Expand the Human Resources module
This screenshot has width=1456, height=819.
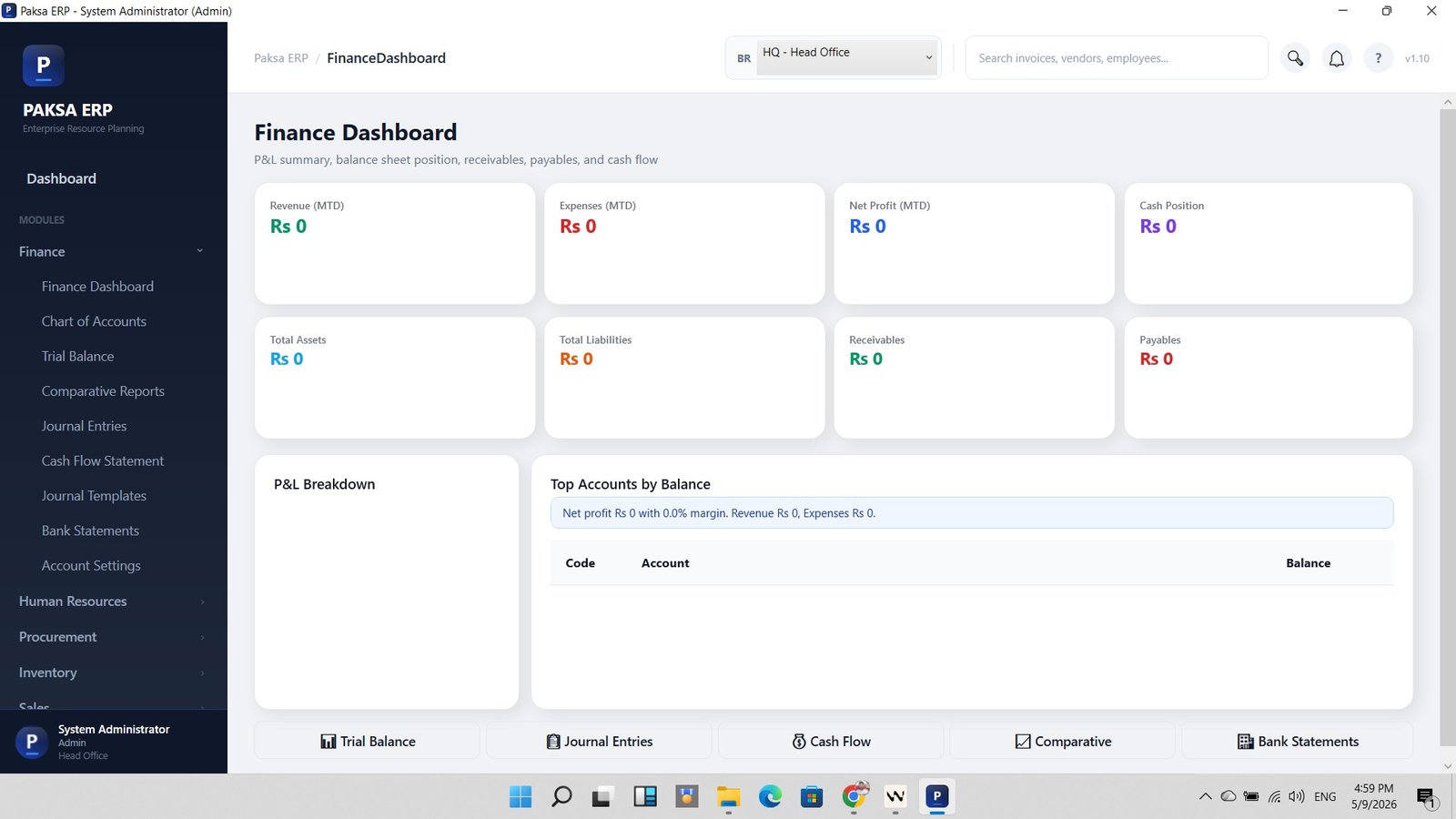[113, 602]
